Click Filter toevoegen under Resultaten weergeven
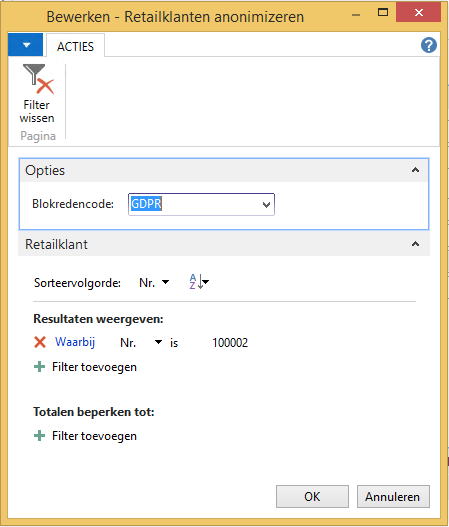 (x=94, y=367)
